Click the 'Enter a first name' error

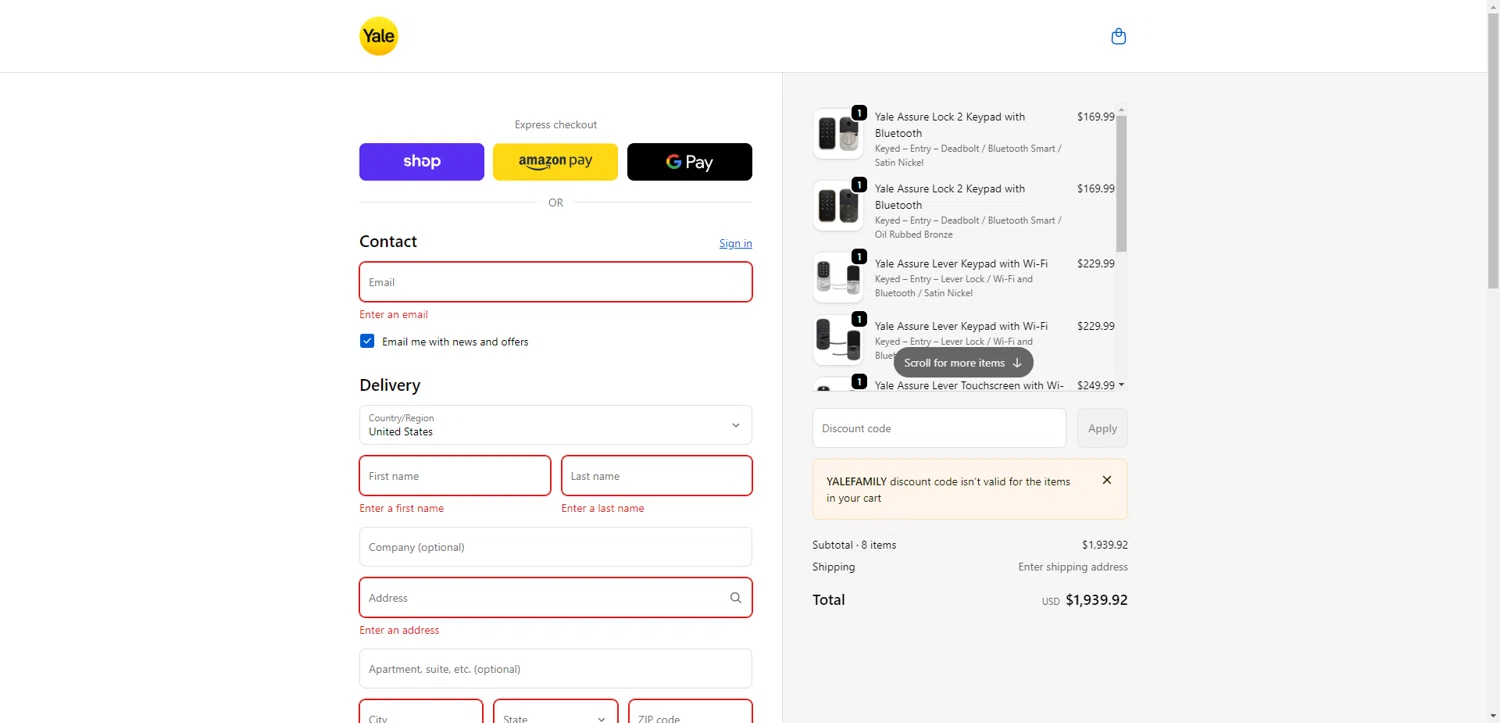(x=401, y=509)
